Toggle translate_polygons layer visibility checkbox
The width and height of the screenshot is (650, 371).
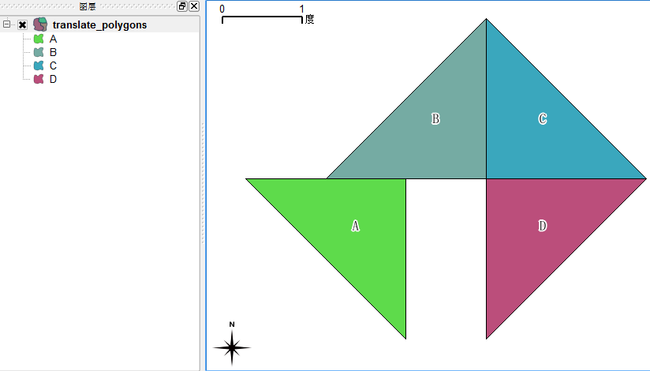[22, 25]
